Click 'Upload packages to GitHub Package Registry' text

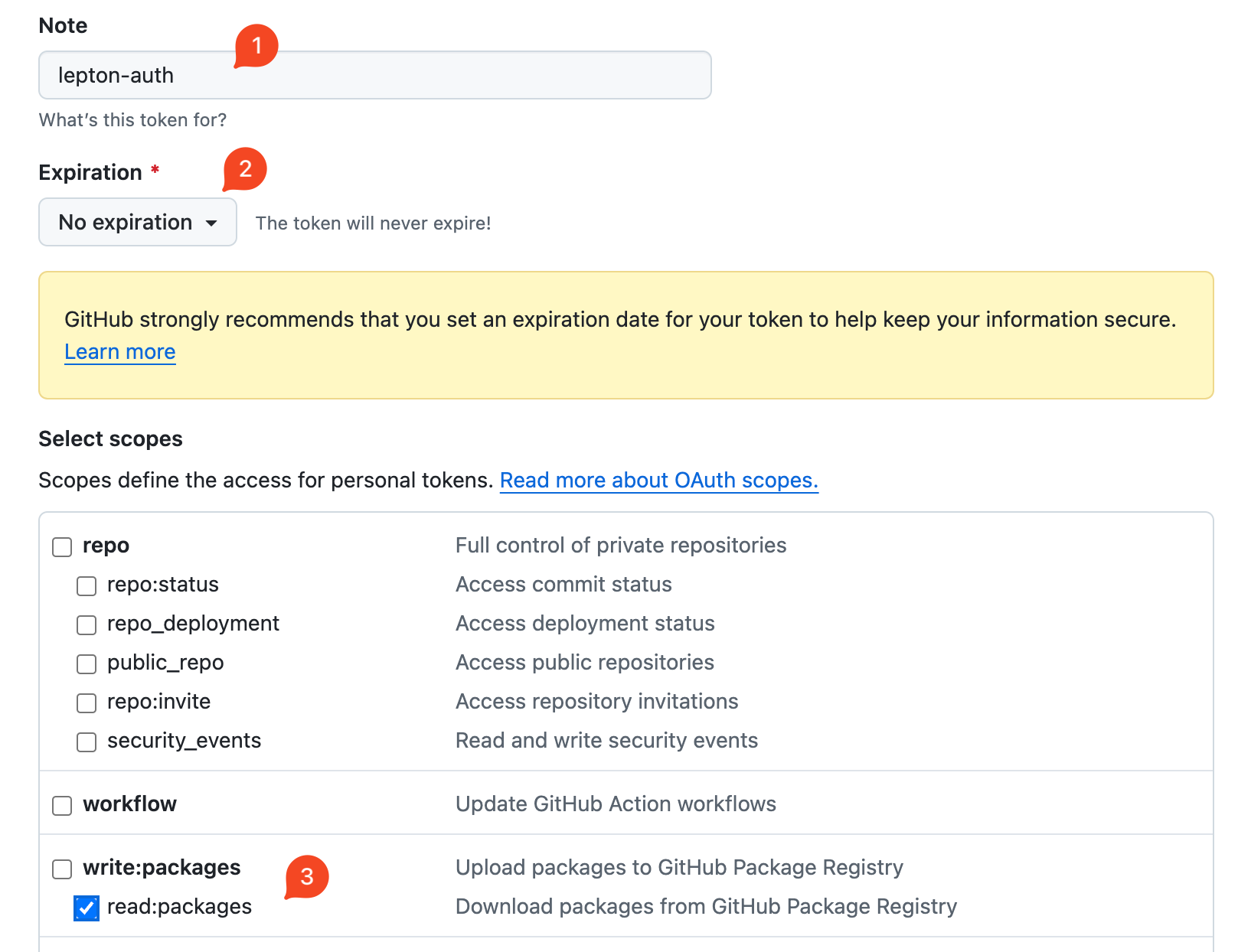679,867
